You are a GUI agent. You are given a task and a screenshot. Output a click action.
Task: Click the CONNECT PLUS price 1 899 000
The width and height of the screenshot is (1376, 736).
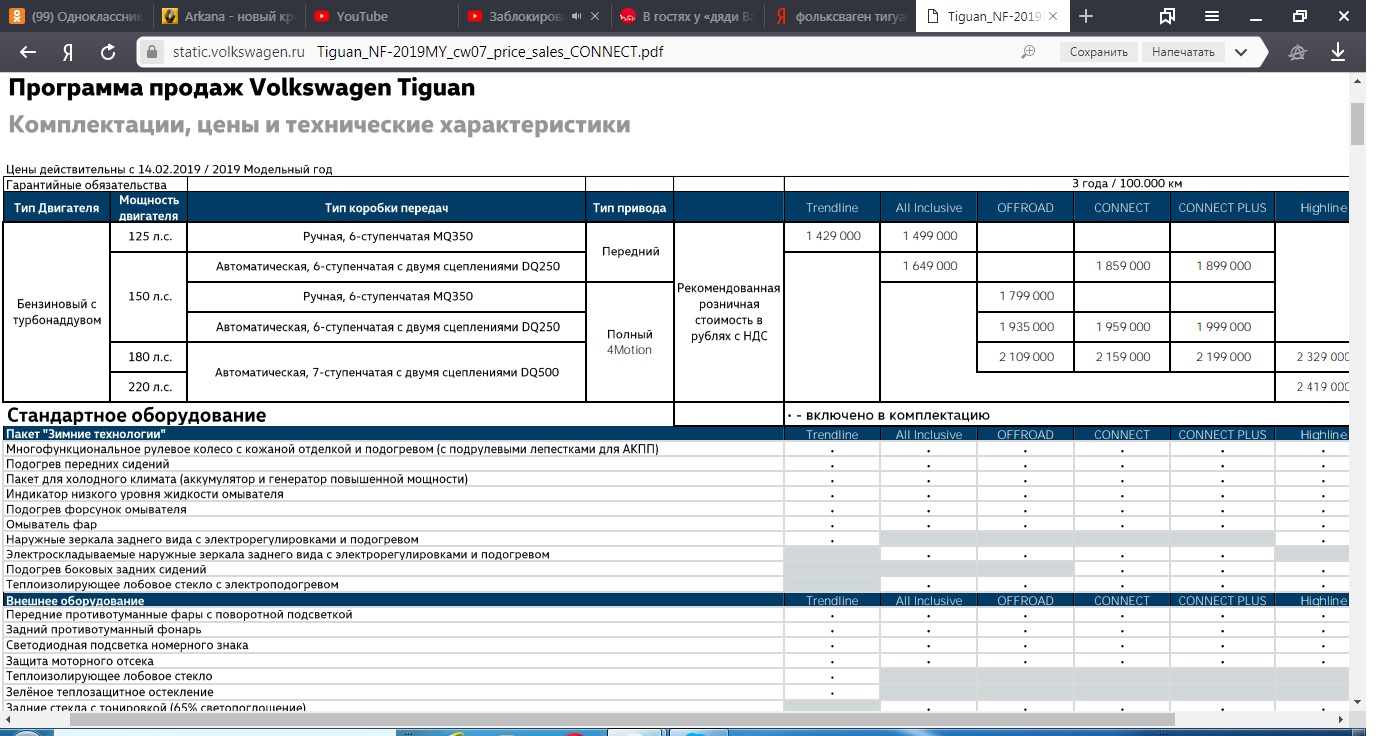1222,266
